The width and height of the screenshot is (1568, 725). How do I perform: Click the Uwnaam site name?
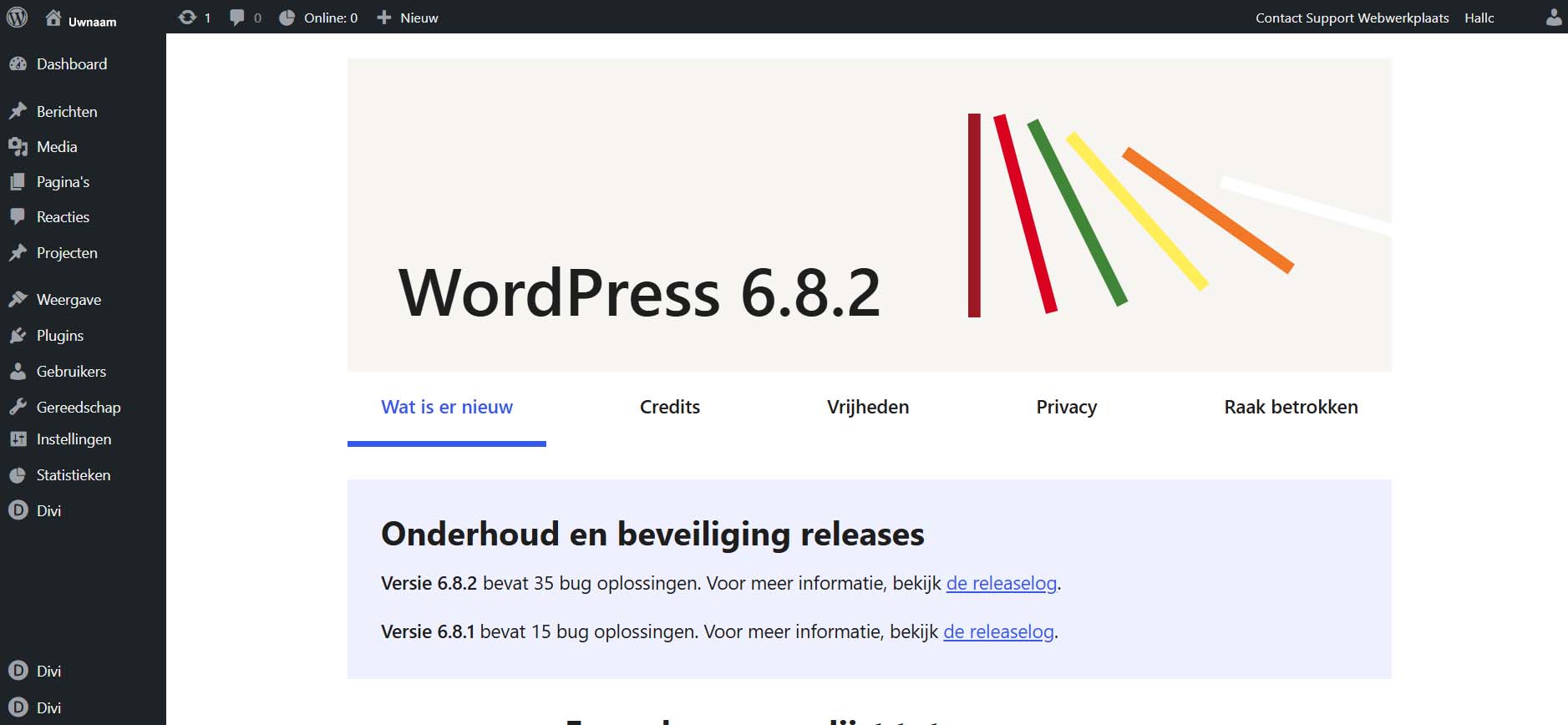coord(93,22)
